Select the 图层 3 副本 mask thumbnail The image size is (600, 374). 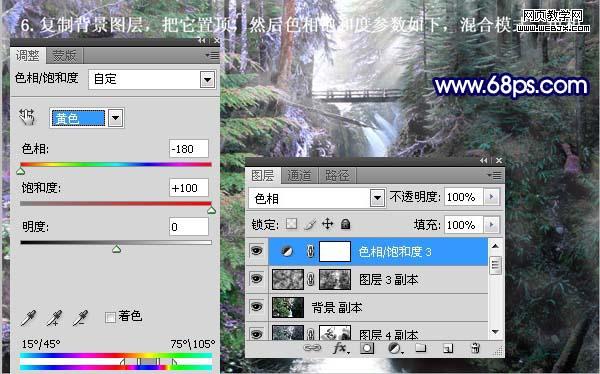click(335, 279)
